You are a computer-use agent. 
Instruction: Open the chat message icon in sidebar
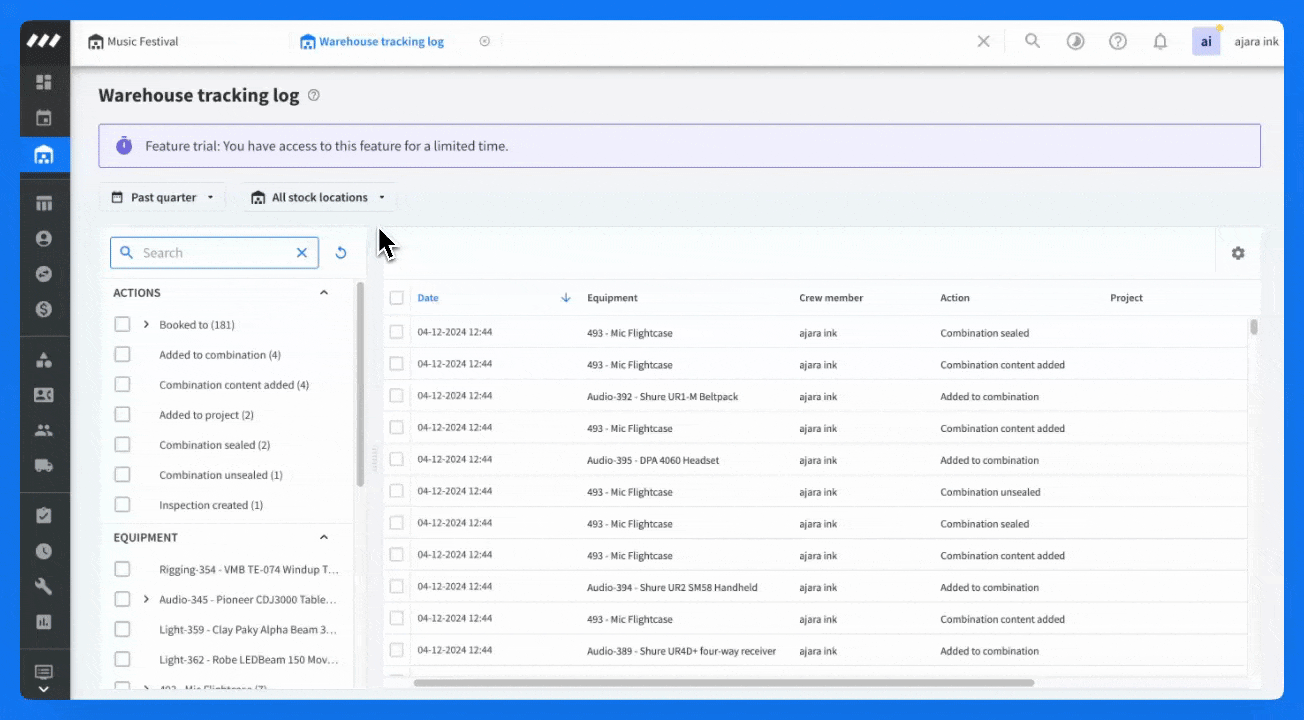tap(44, 672)
